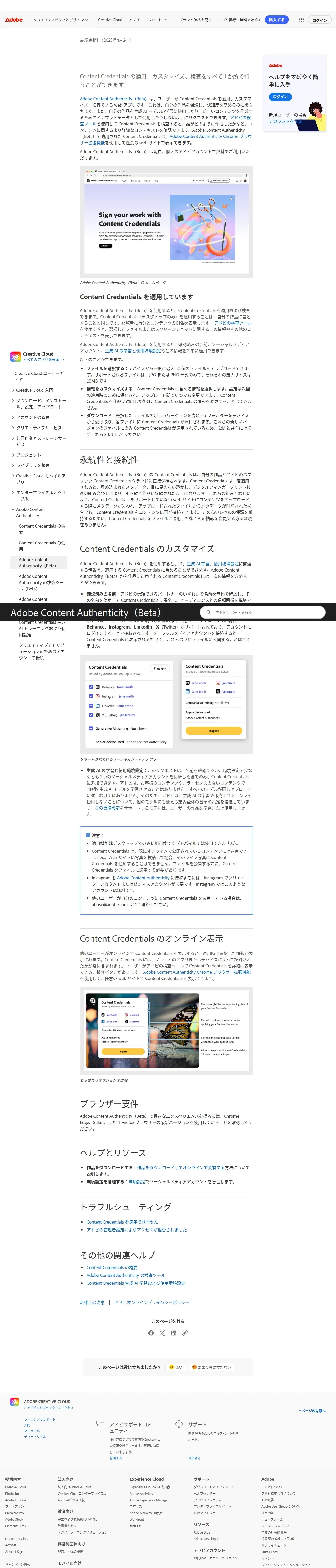This screenshot has width=336, height=1568.
Task: Open the supported social media apps screenshot
Action: [x=166, y=705]
